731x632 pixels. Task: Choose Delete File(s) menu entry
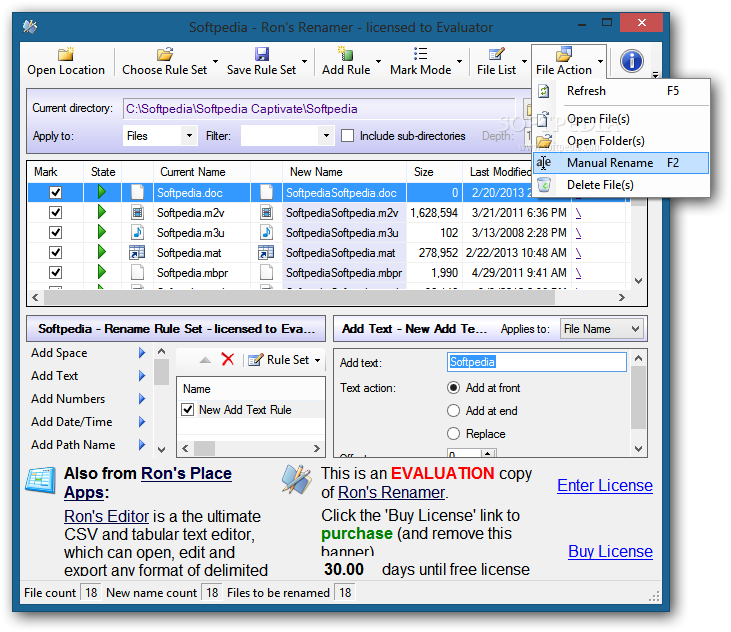[x=621, y=185]
